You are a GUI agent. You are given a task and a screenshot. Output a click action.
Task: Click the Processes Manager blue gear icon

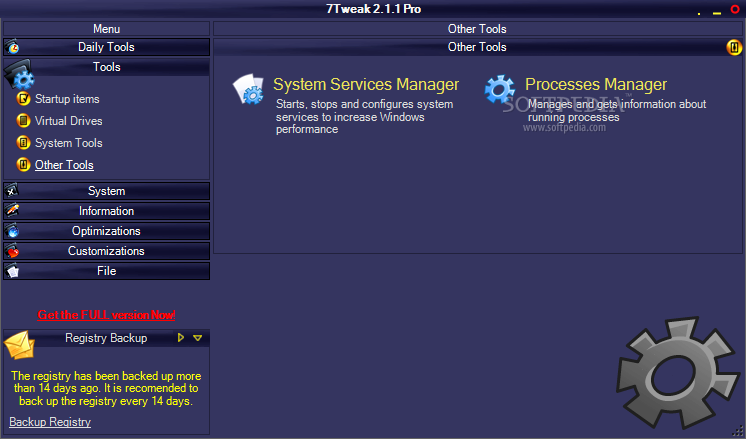click(500, 89)
